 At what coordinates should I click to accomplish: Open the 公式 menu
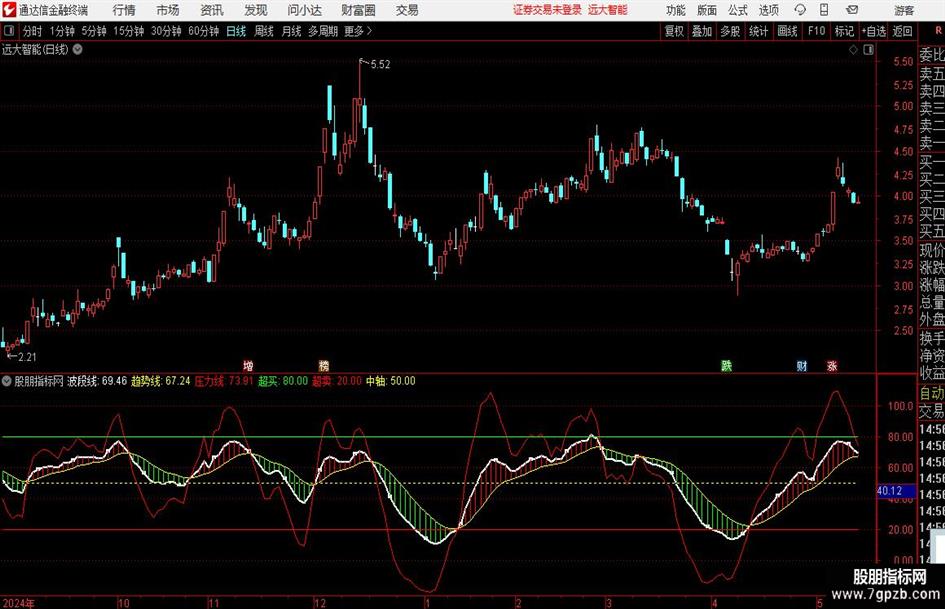(x=737, y=10)
